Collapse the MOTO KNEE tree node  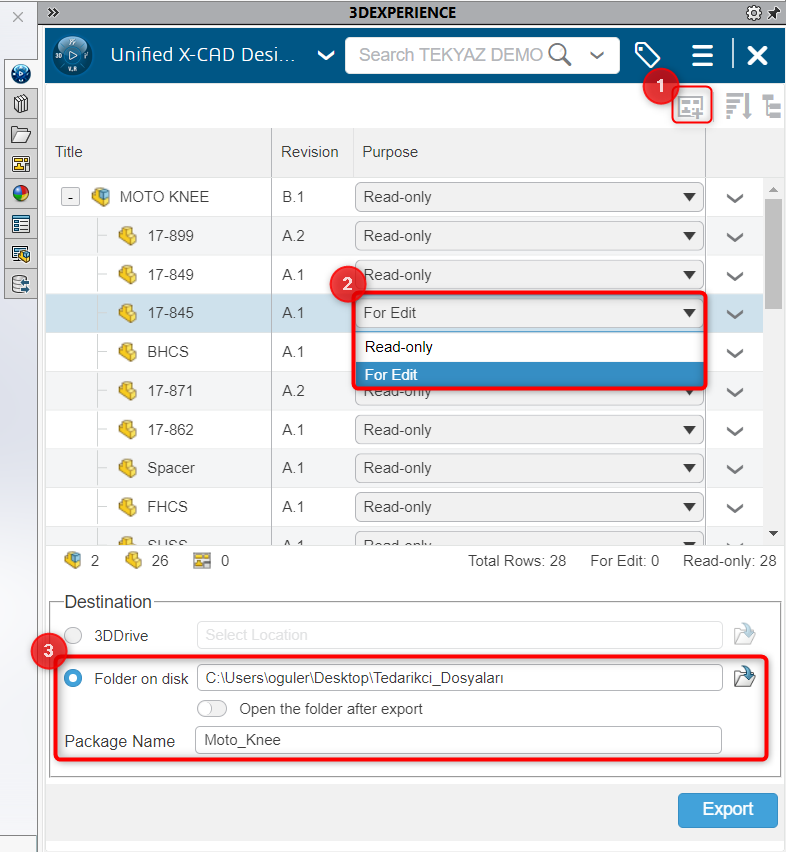(70, 197)
